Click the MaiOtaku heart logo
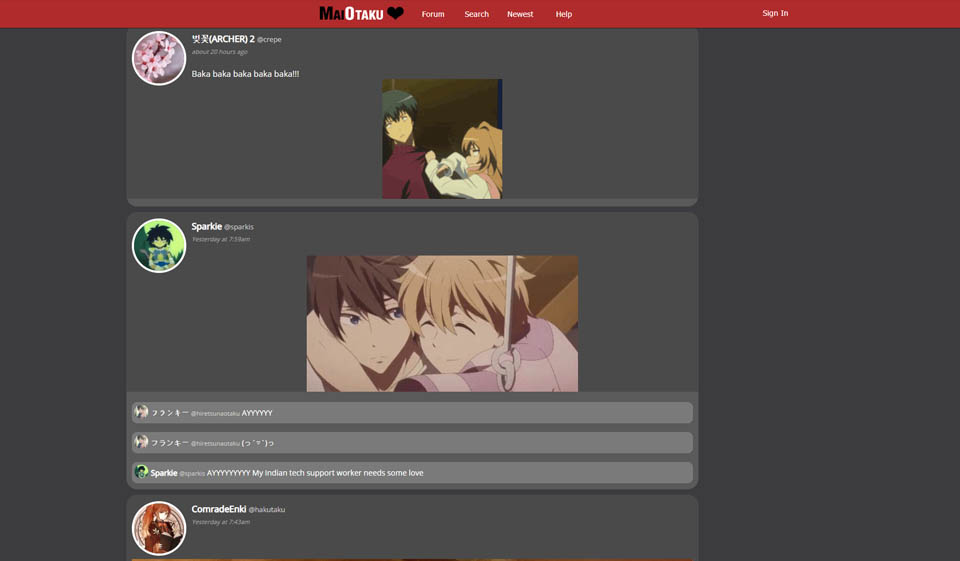 pos(361,14)
